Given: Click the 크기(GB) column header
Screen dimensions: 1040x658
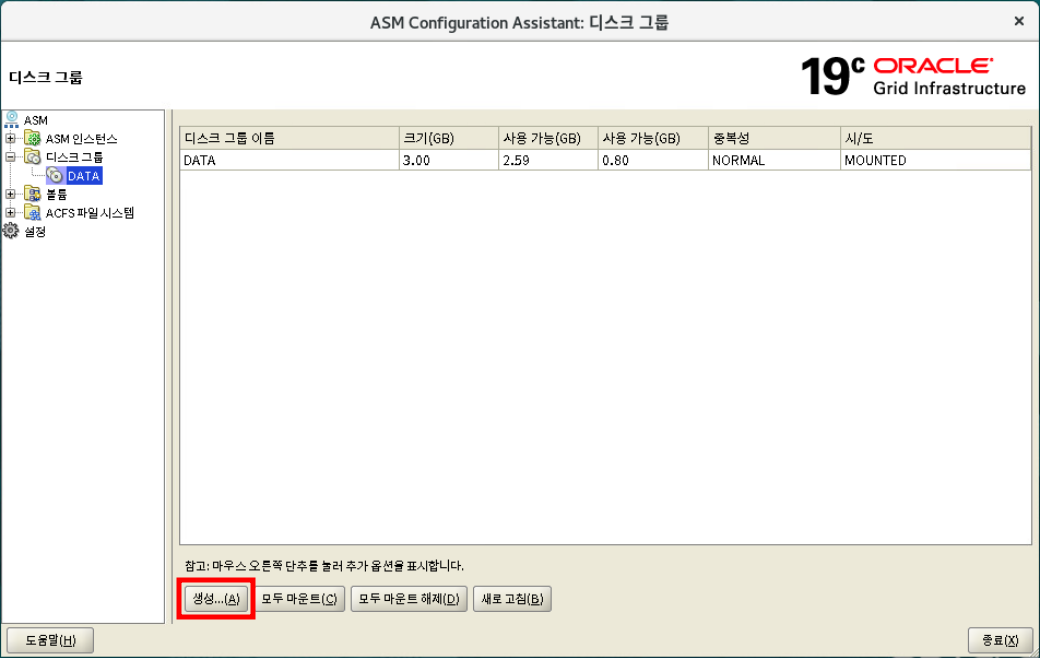Looking at the screenshot, I should pos(448,138).
